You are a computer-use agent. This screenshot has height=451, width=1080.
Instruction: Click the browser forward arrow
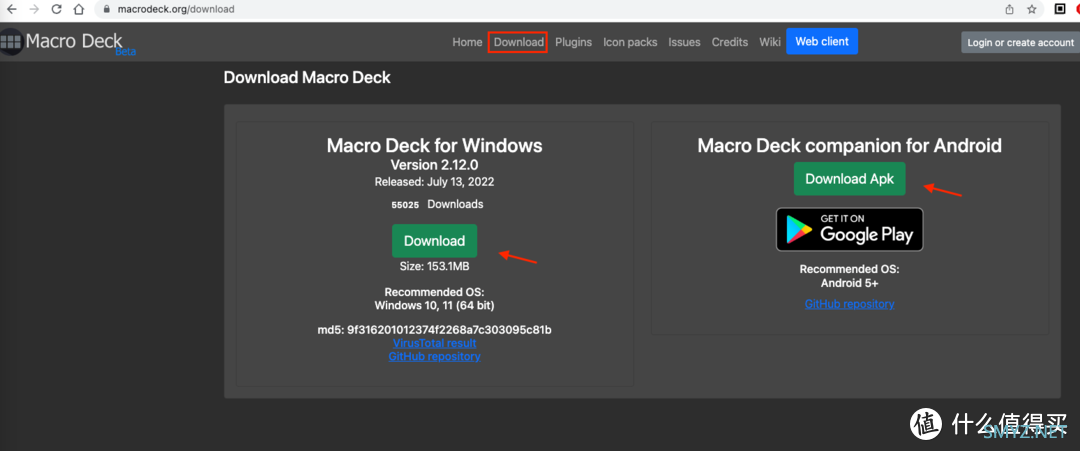pos(34,9)
